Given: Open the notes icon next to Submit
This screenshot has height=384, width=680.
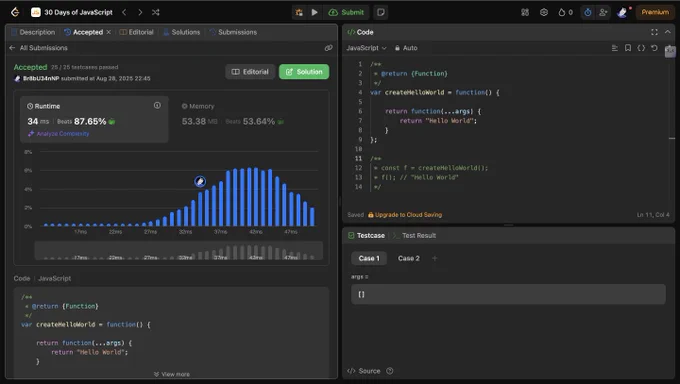Looking at the screenshot, I should [x=381, y=12].
